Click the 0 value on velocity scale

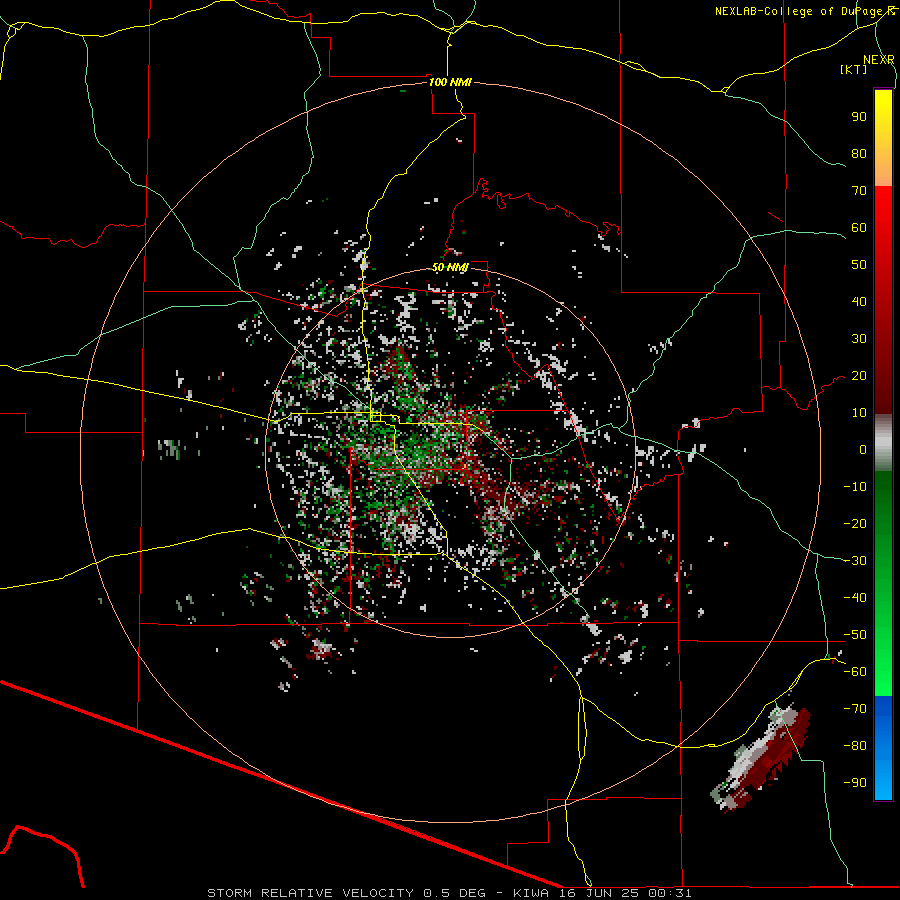[x=863, y=450]
